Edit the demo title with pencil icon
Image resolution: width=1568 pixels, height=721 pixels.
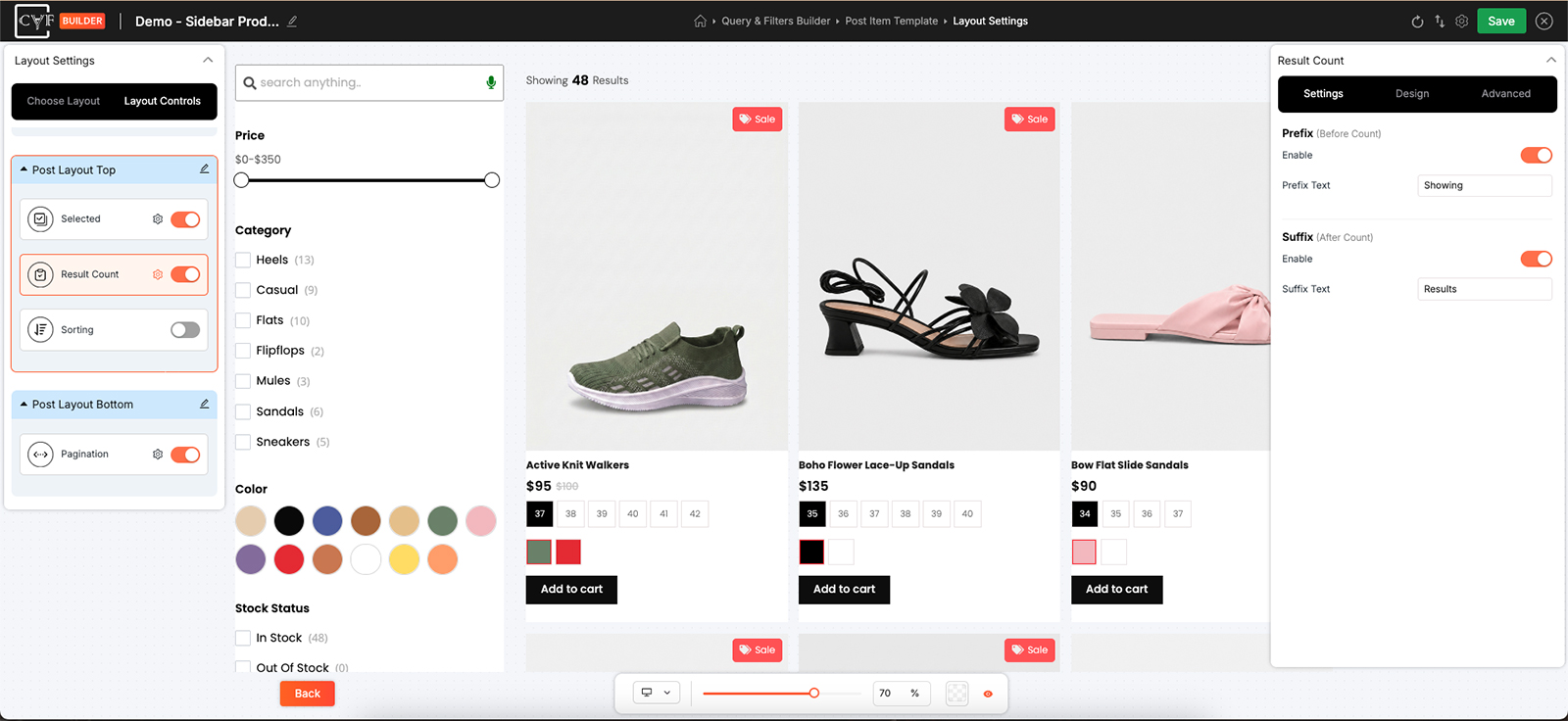(292, 22)
